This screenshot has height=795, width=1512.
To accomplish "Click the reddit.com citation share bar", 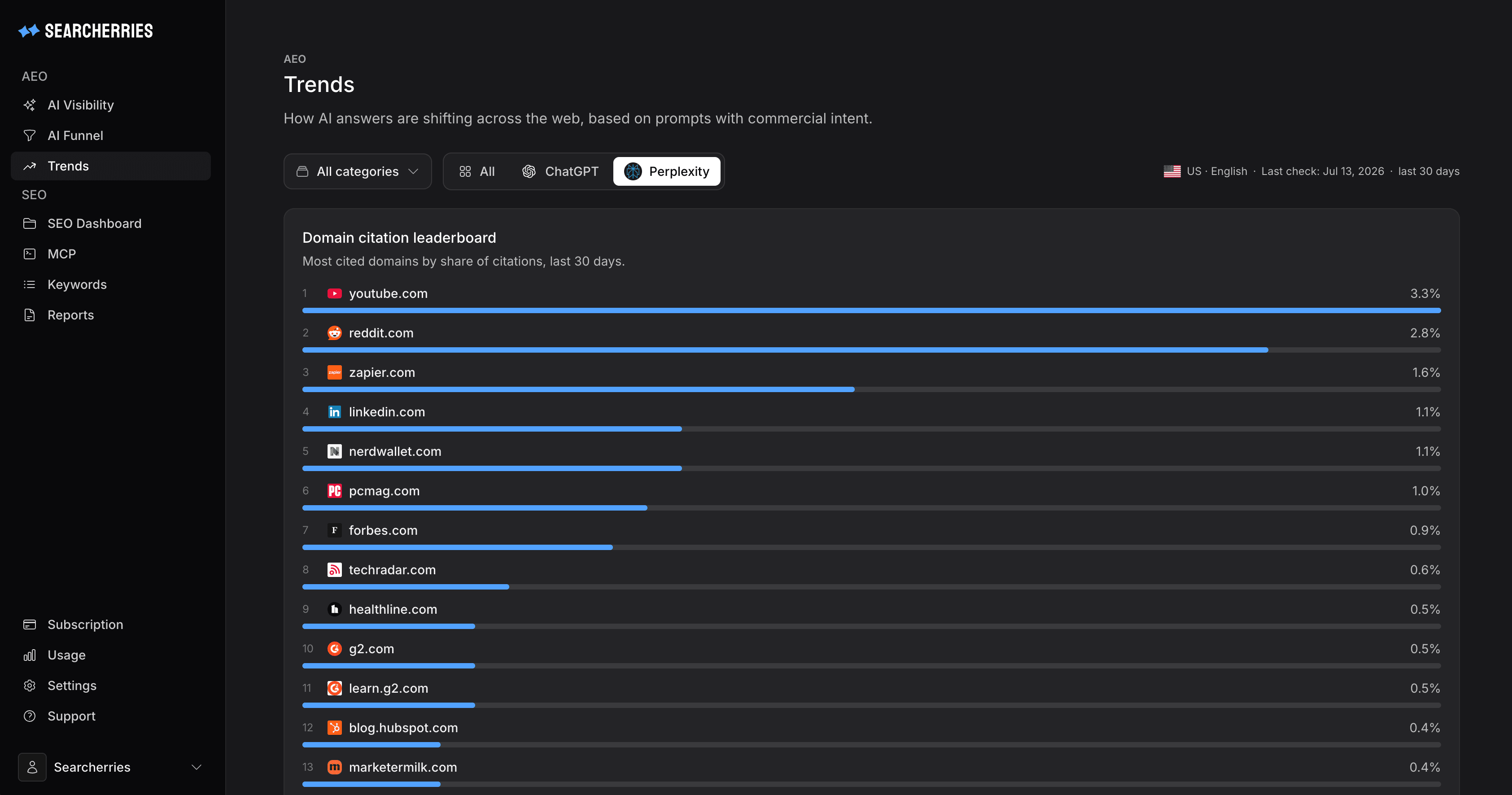I will pyautogui.click(x=871, y=349).
